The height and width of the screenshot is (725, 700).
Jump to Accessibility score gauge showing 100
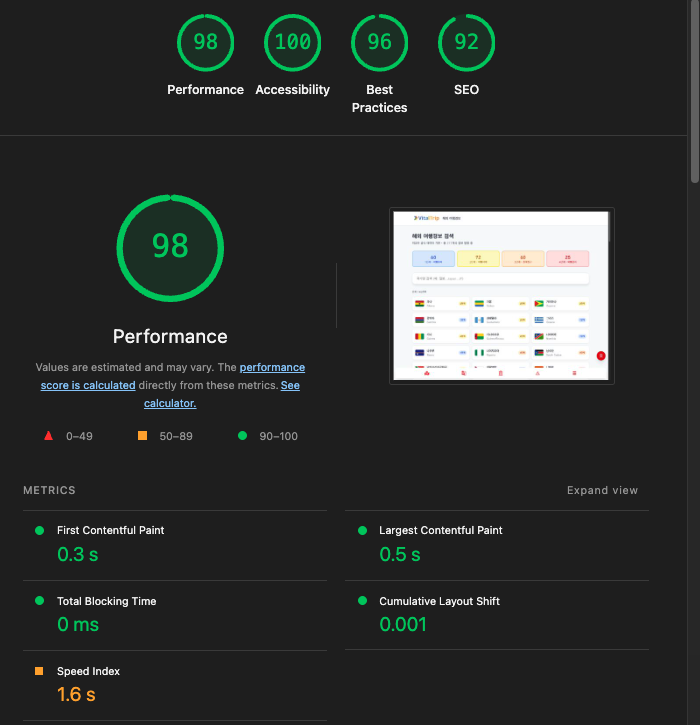point(293,43)
